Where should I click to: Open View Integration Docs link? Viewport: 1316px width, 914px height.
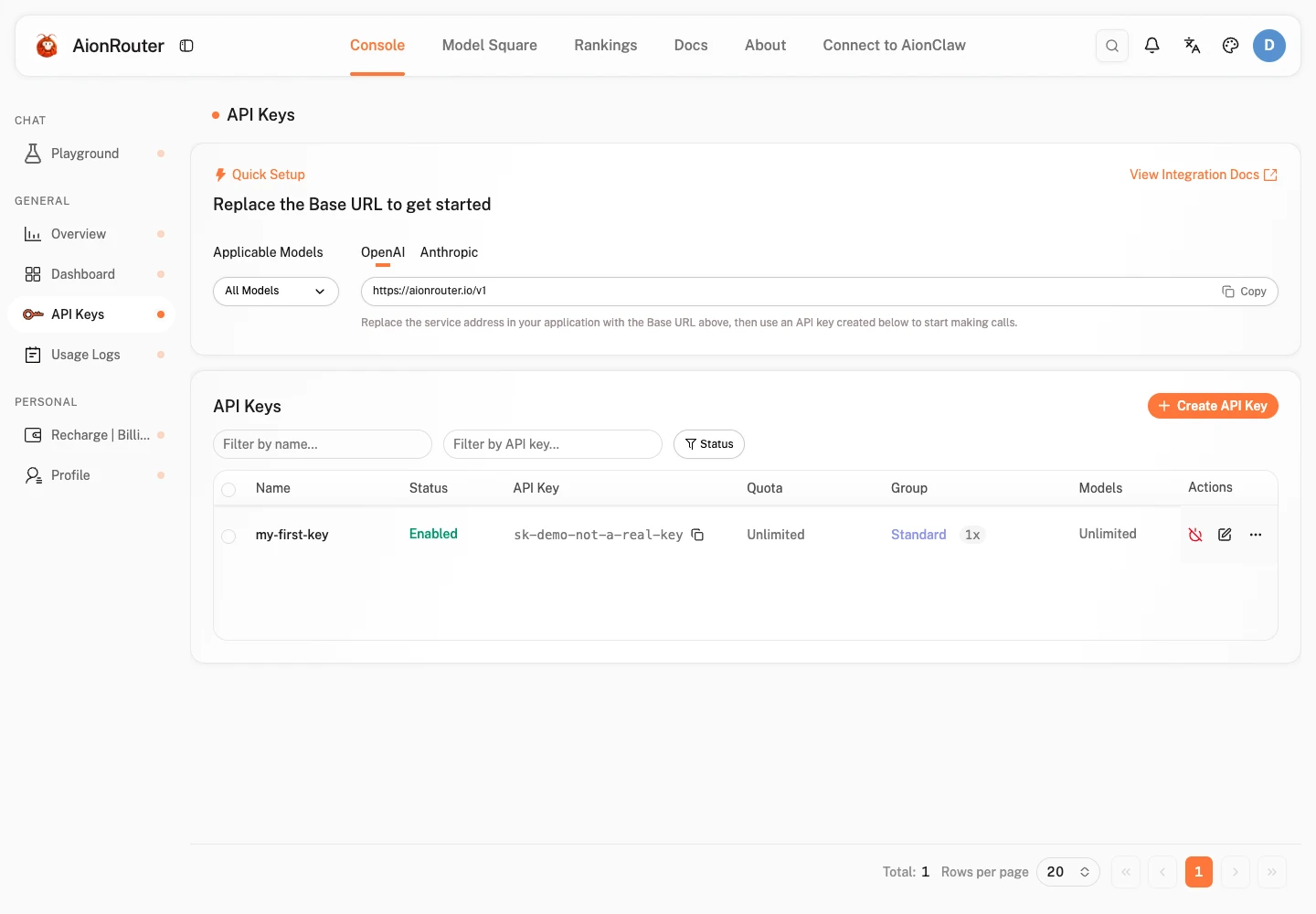(x=1204, y=175)
